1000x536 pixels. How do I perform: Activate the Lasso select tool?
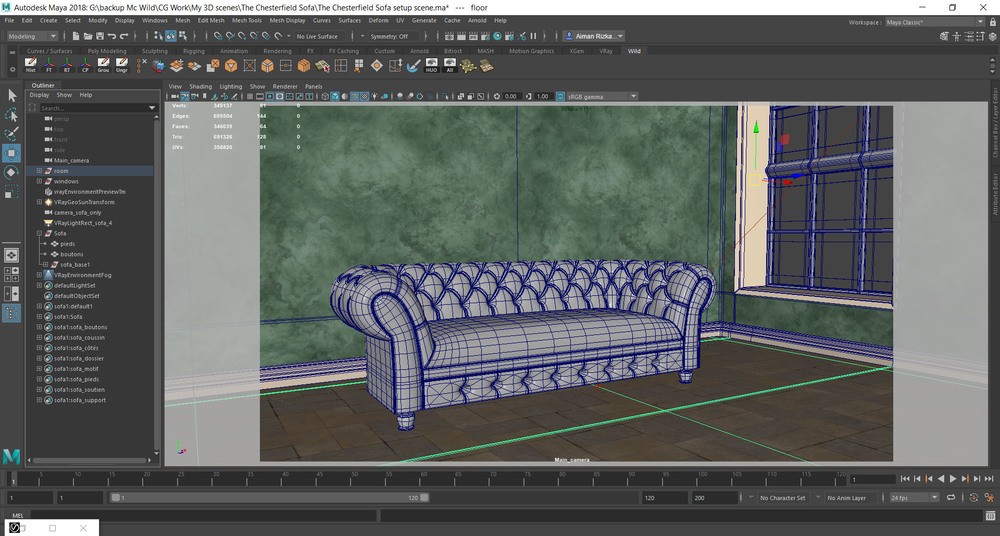click(x=11, y=115)
